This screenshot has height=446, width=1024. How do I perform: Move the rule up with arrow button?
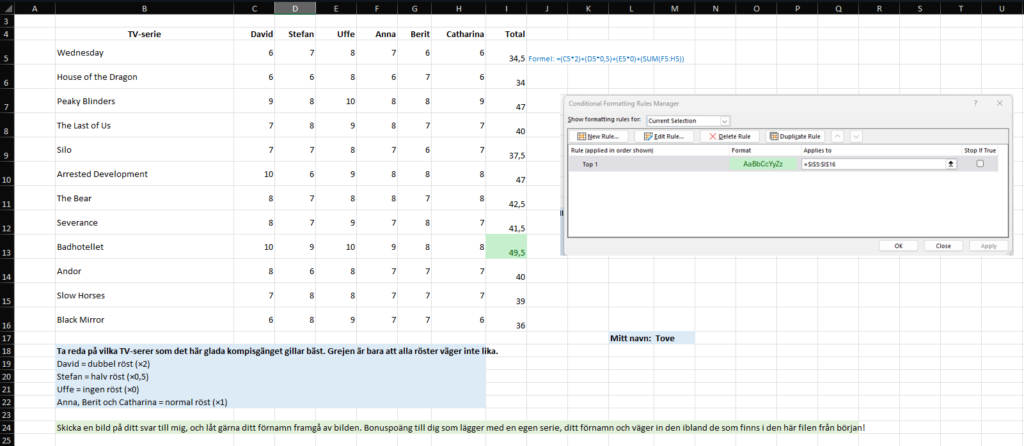[x=839, y=136]
